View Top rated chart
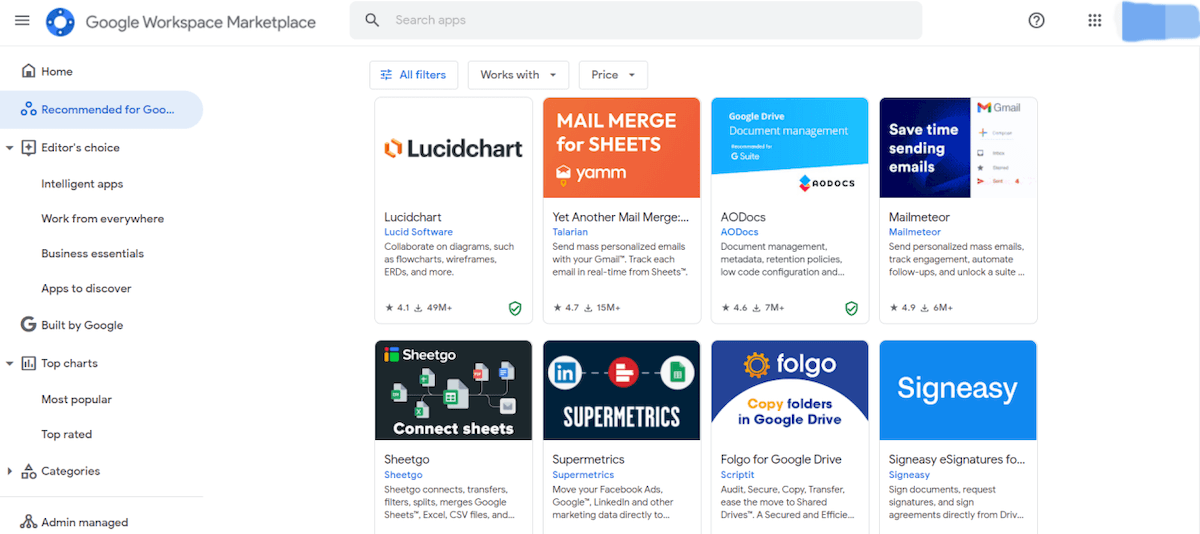1200x534 pixels. tap(66, 435)
